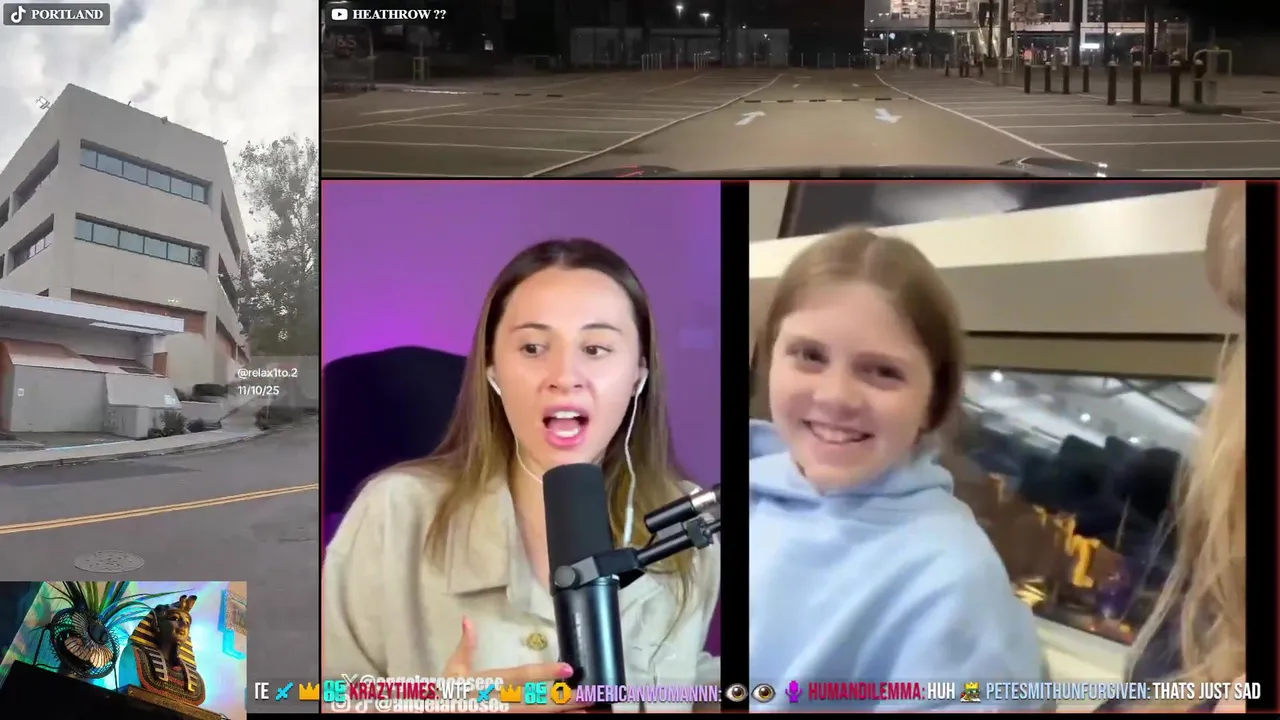
Task: Click the THATS JUST SAD chat message
Action: [1206, 692]
